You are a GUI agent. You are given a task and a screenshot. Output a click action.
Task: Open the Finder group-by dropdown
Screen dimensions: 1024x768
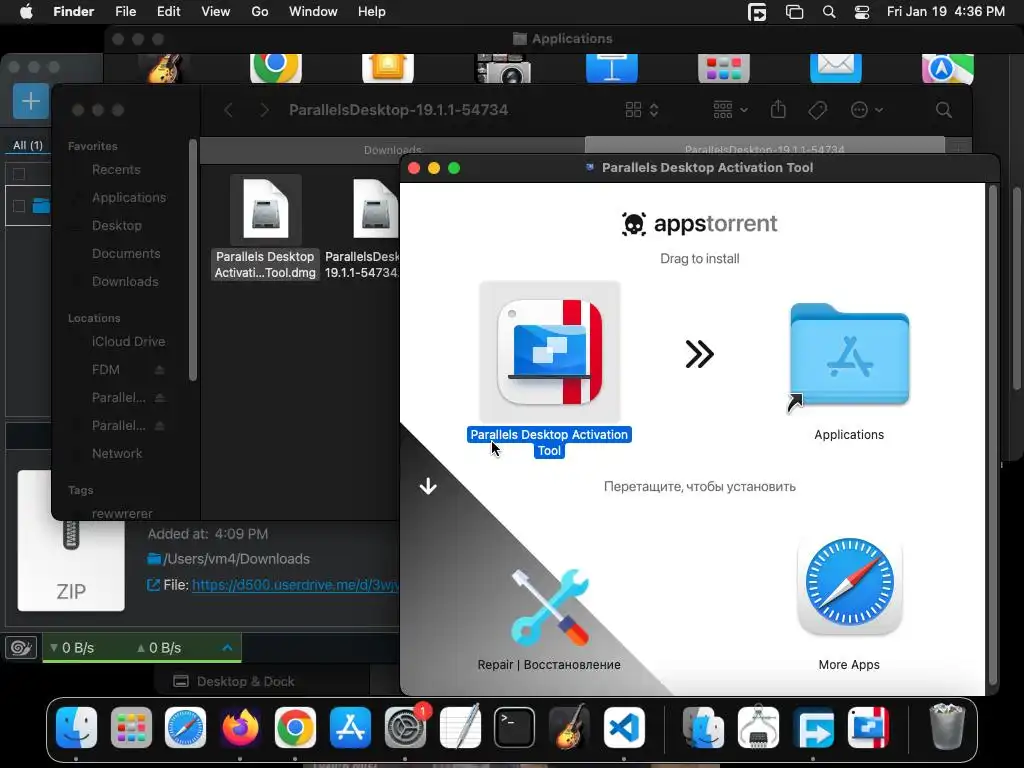coord(730,110)
